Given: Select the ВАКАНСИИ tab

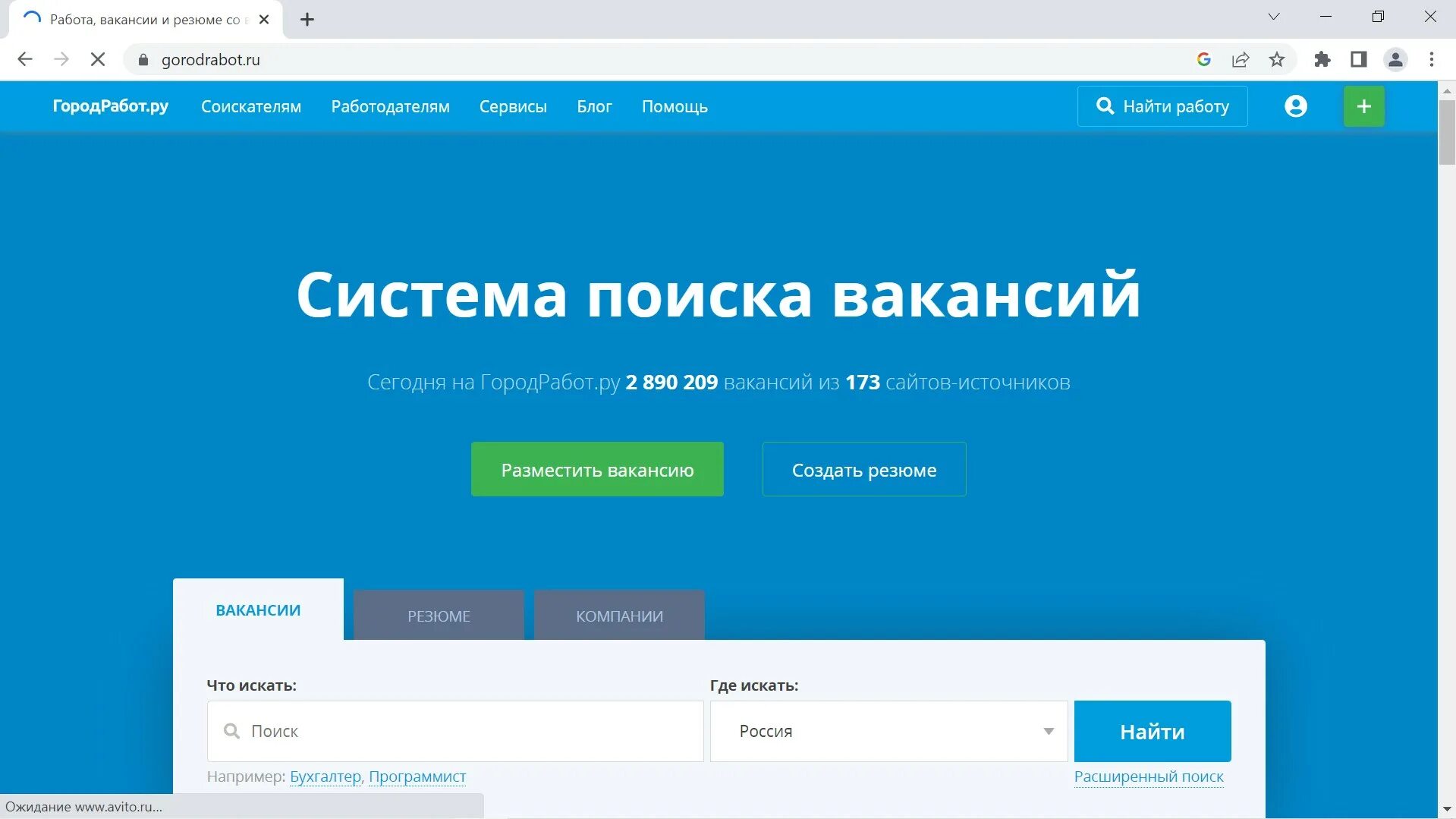Looking at the screenshot, I should tap(258, 610).
